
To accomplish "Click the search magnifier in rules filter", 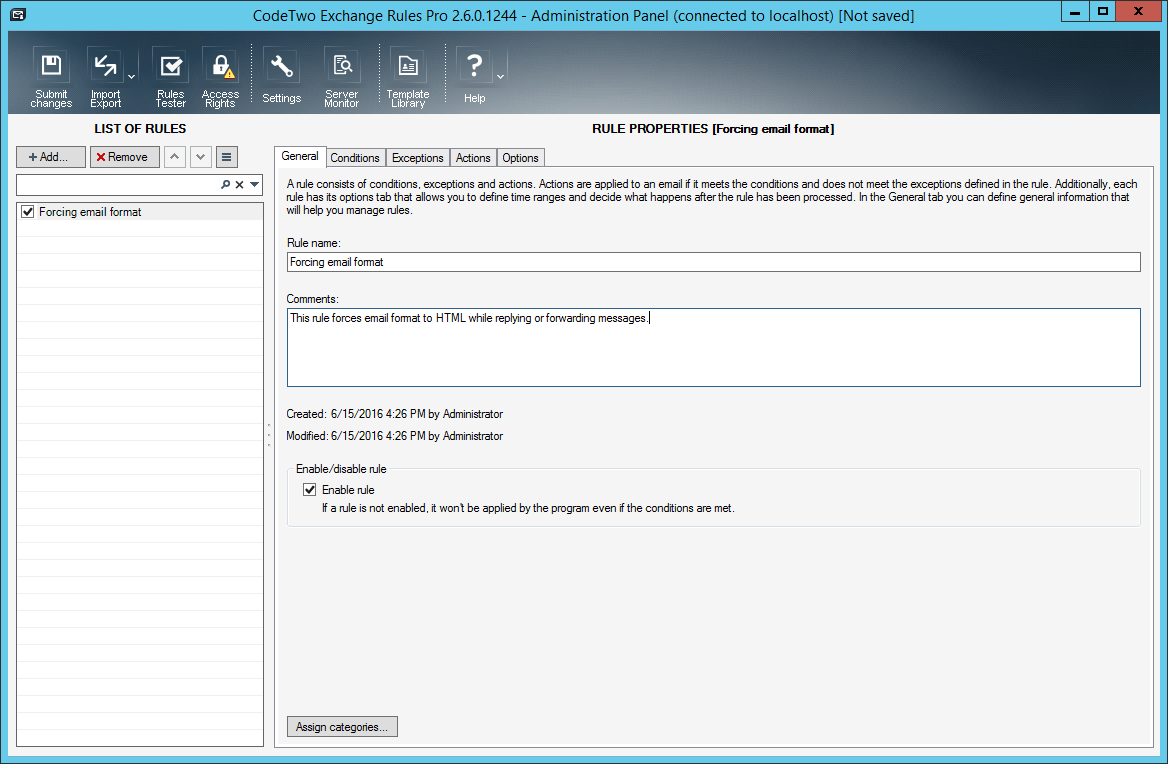I will click(225, 185).
